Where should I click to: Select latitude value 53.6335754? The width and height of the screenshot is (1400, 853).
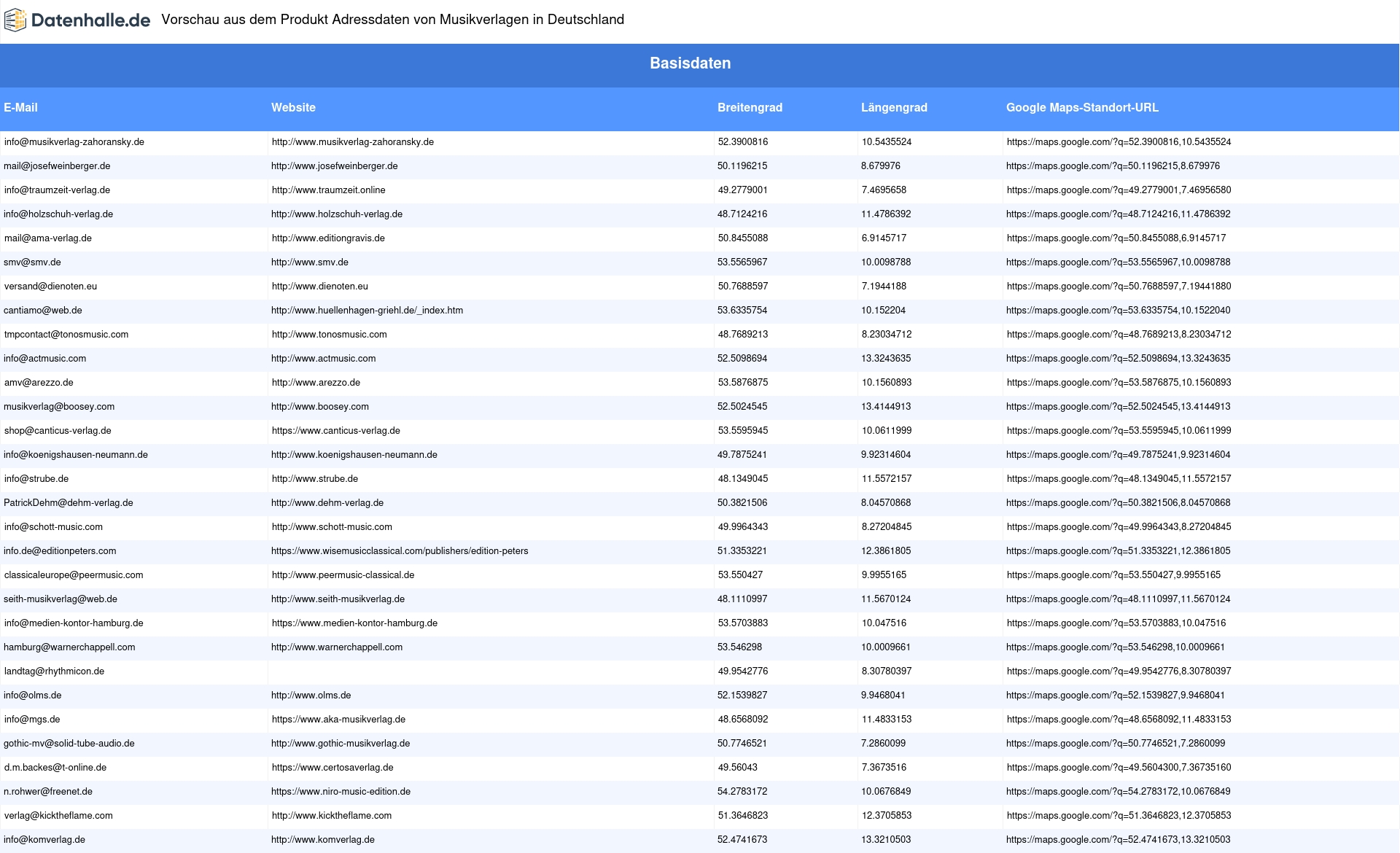742,311
